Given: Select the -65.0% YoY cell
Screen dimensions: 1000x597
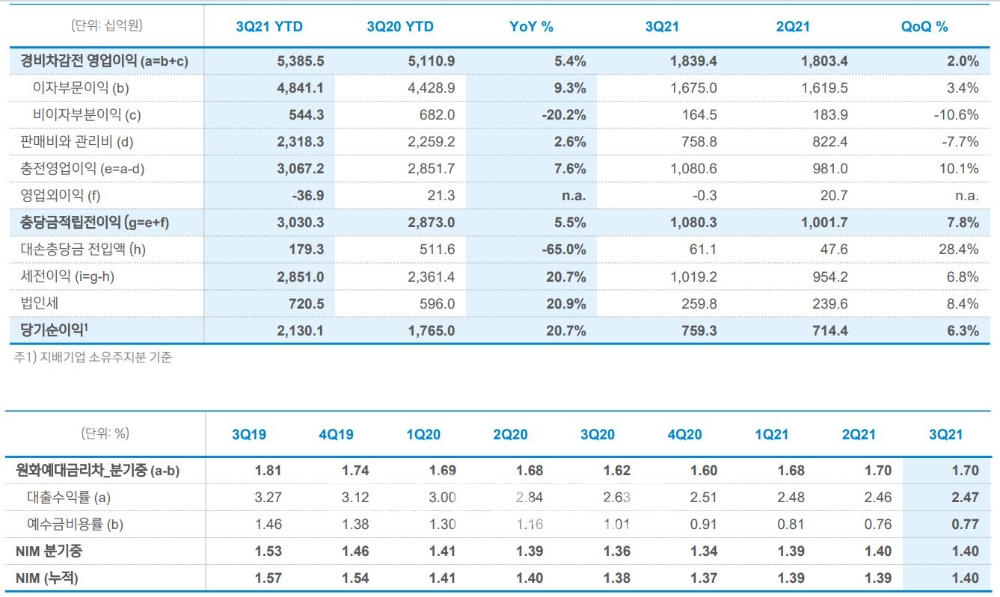Looking at the screenshot, I should click(565, 250).
